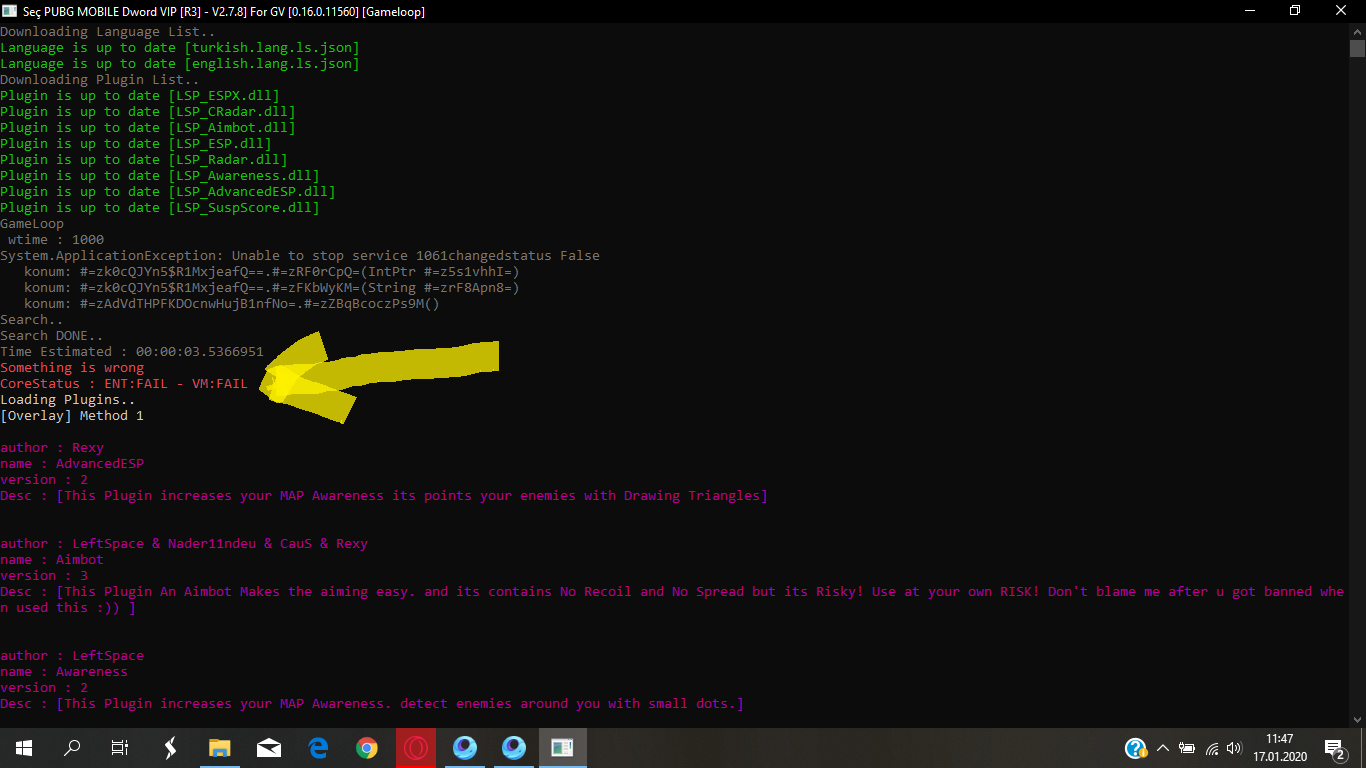This screenshot has width=1366, height=768.
Task: Click the 'LSP_CRadar.dll' plugin line
Action: click(x=148, y=112)
